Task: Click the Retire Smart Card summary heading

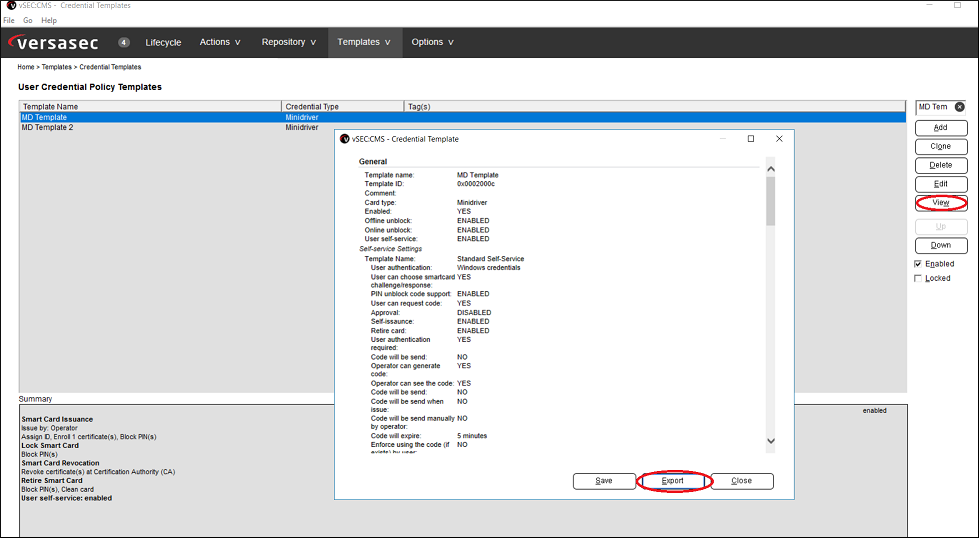Action: 52,481
